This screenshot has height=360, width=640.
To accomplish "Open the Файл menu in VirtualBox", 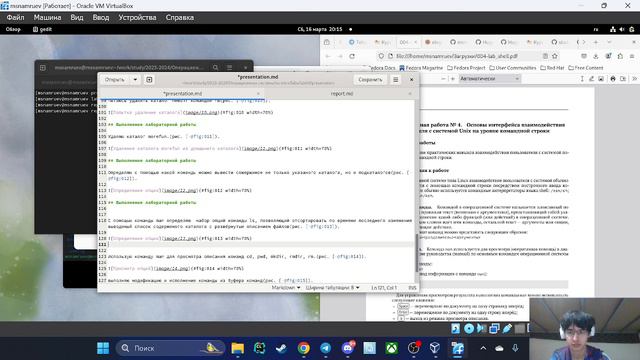I will (15, 18).
